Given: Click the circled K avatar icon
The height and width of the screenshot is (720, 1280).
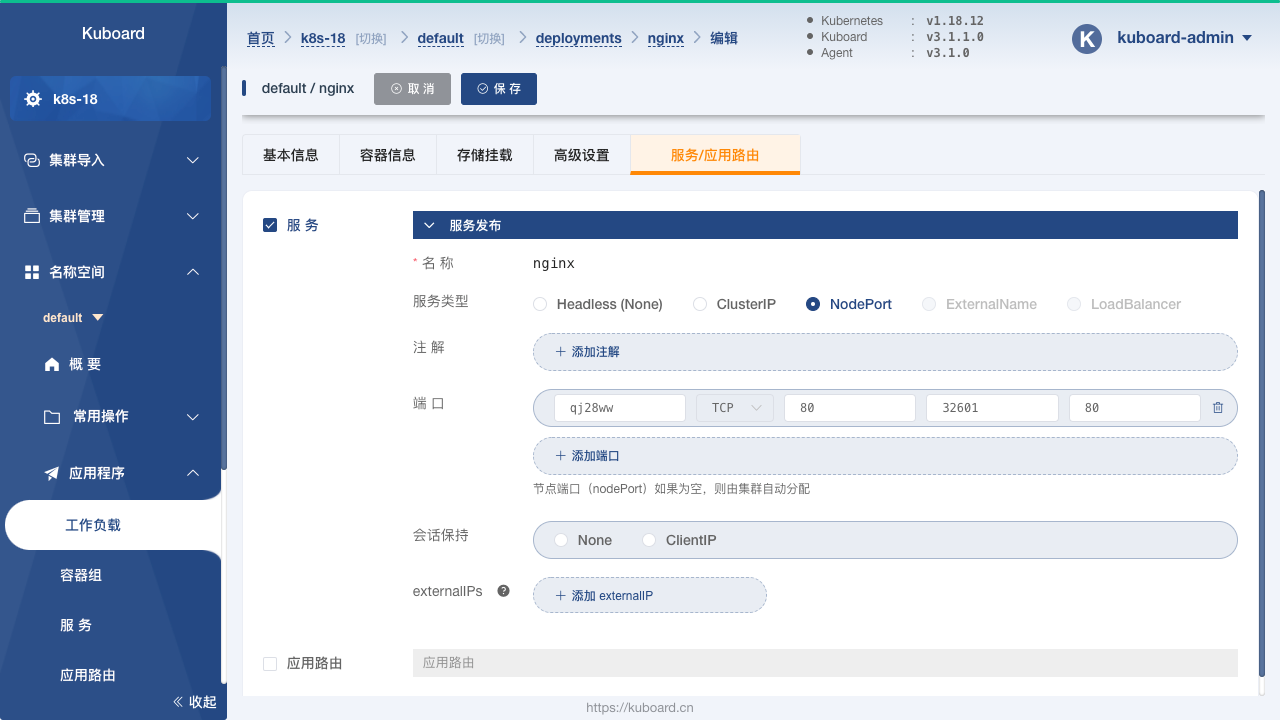Looking at the screenshot, I should [x=1087, y=38].
